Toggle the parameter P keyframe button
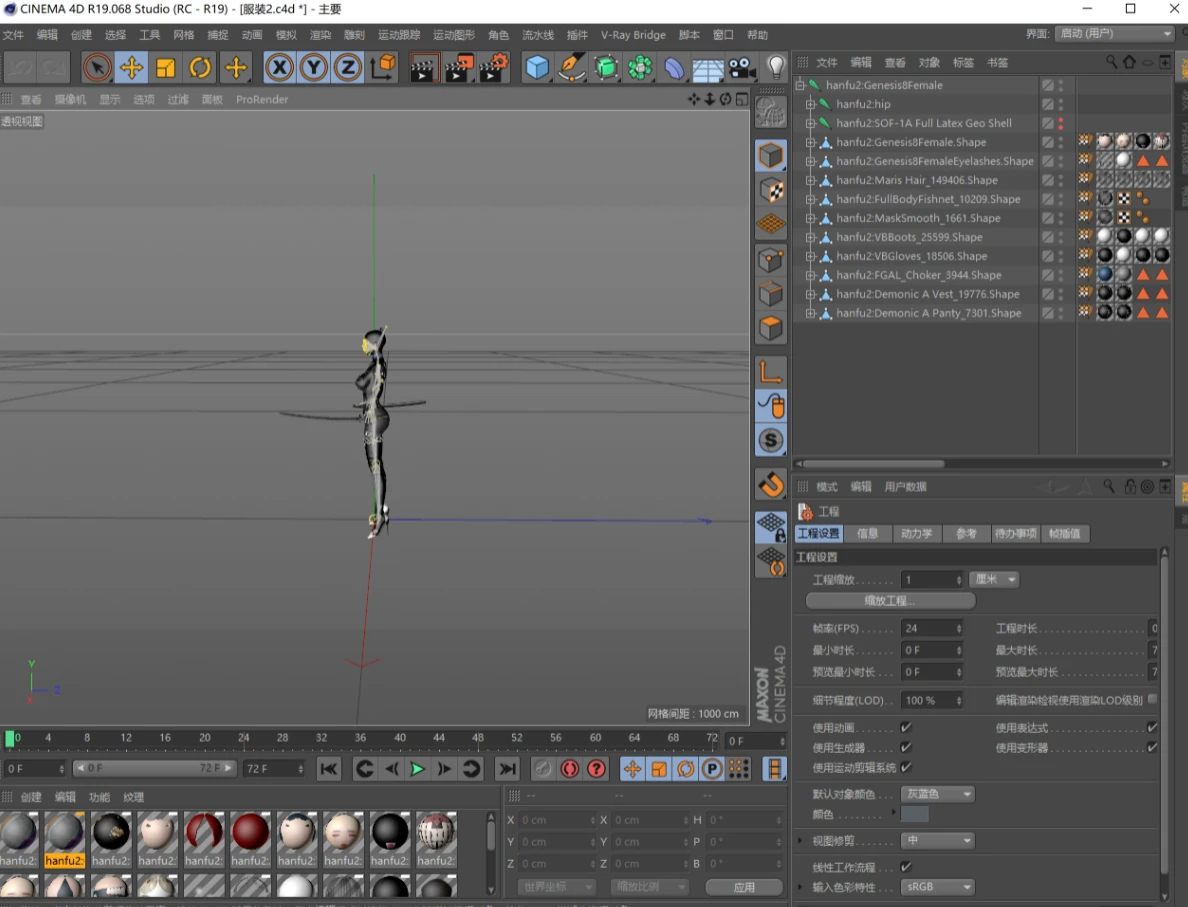Image resolution: width=1188 pixels, height=907 pixels. [x=712, y=769]
